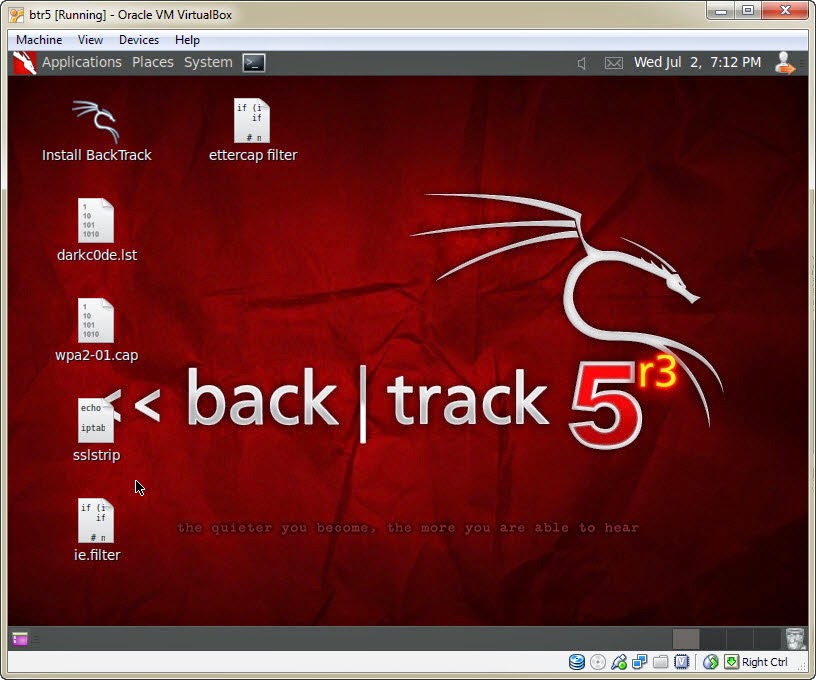Click the Show Desktop icon in the bottom panel

20,638
